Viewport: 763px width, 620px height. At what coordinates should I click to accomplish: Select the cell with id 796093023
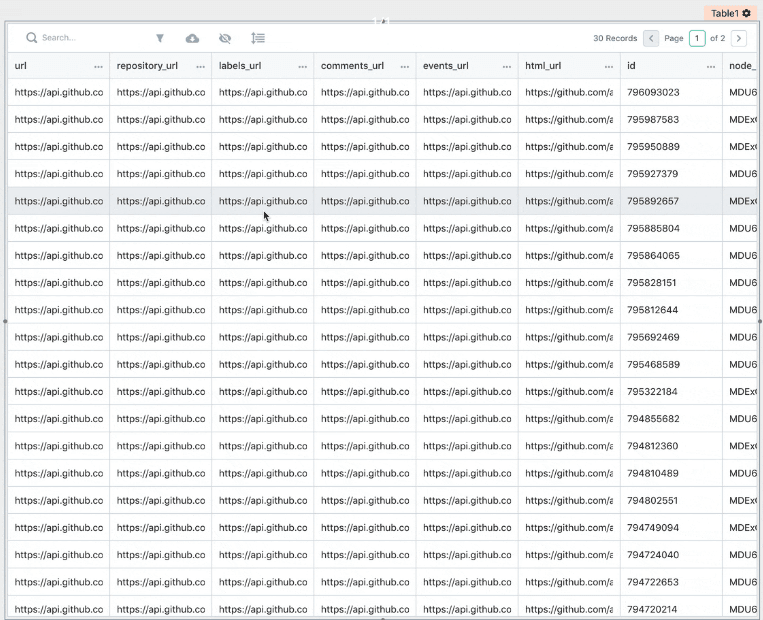pos(672,92)
